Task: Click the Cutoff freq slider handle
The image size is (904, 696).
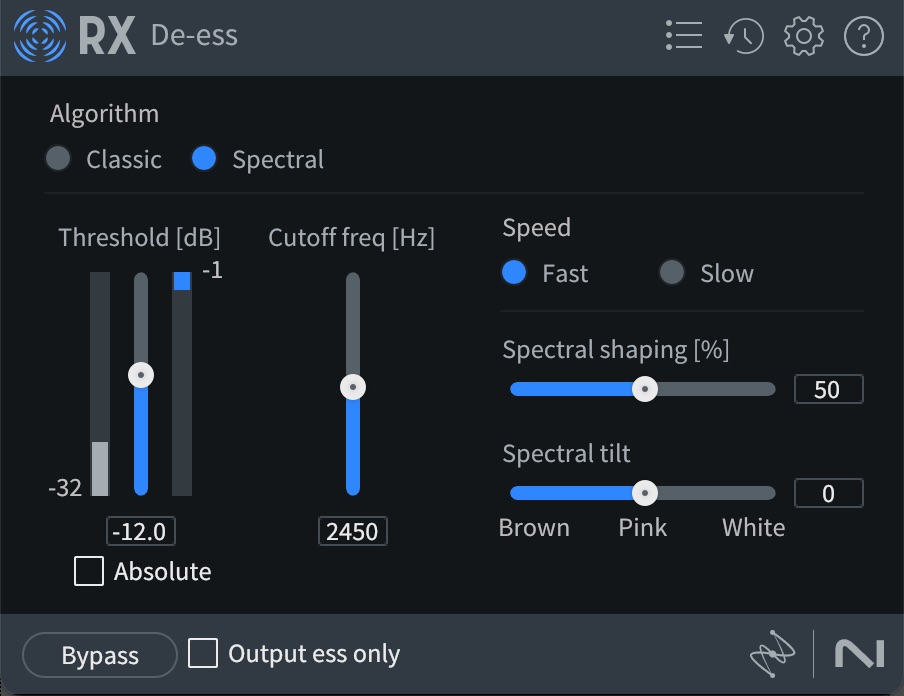Action: coord(353,387)
